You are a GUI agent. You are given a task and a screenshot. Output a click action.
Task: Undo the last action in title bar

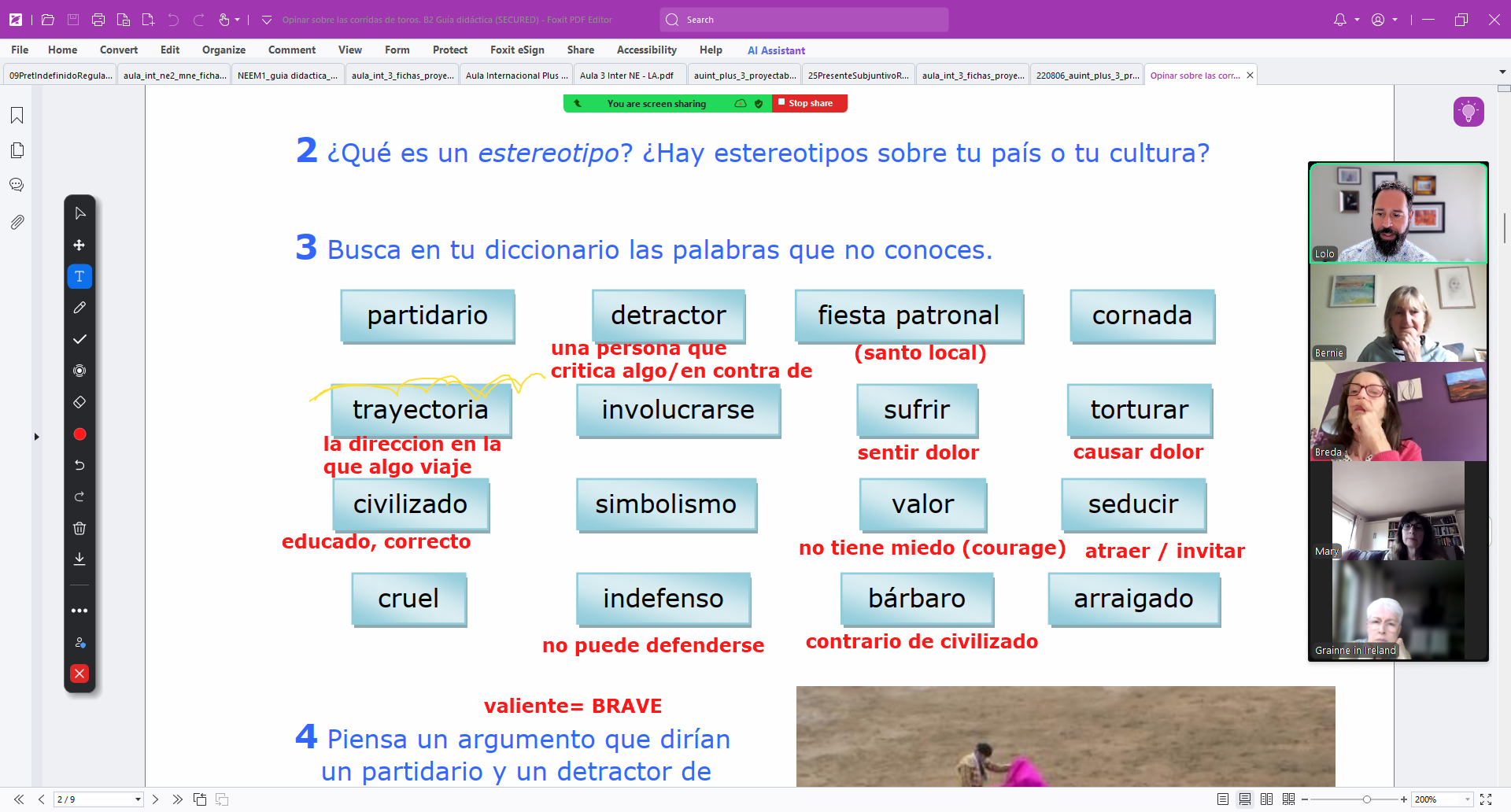point(173,20)
